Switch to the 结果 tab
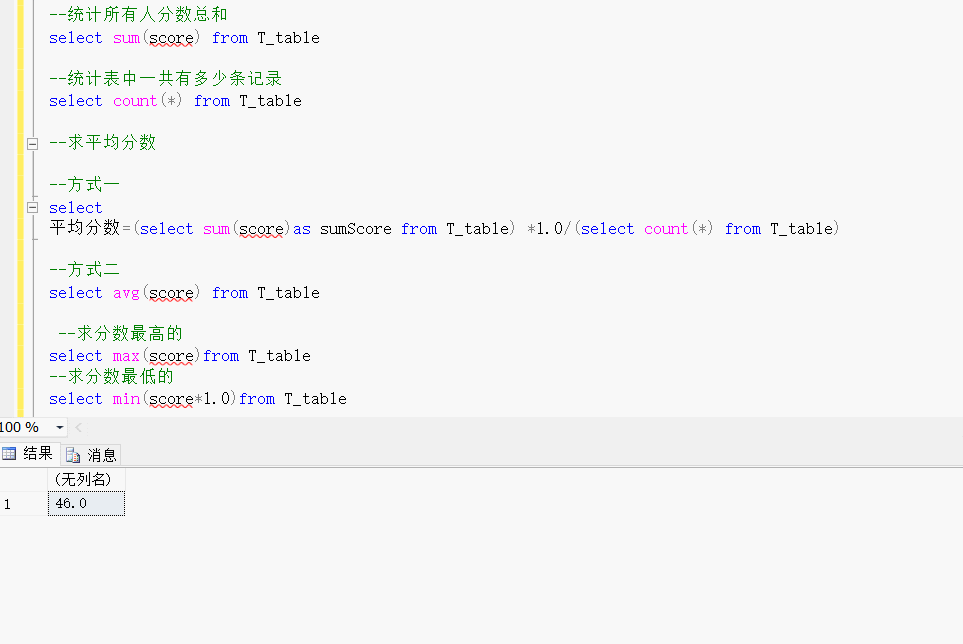The image size is (963, 644). [x=28, y=454]
